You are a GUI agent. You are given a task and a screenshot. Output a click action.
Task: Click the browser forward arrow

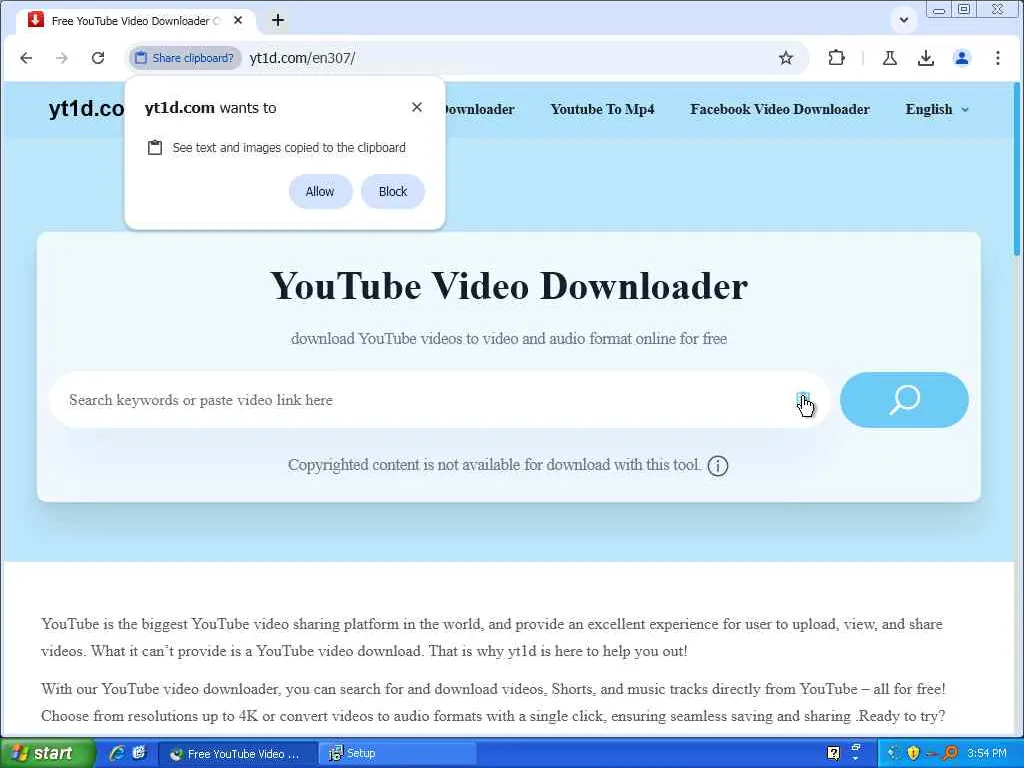(62, 58)
